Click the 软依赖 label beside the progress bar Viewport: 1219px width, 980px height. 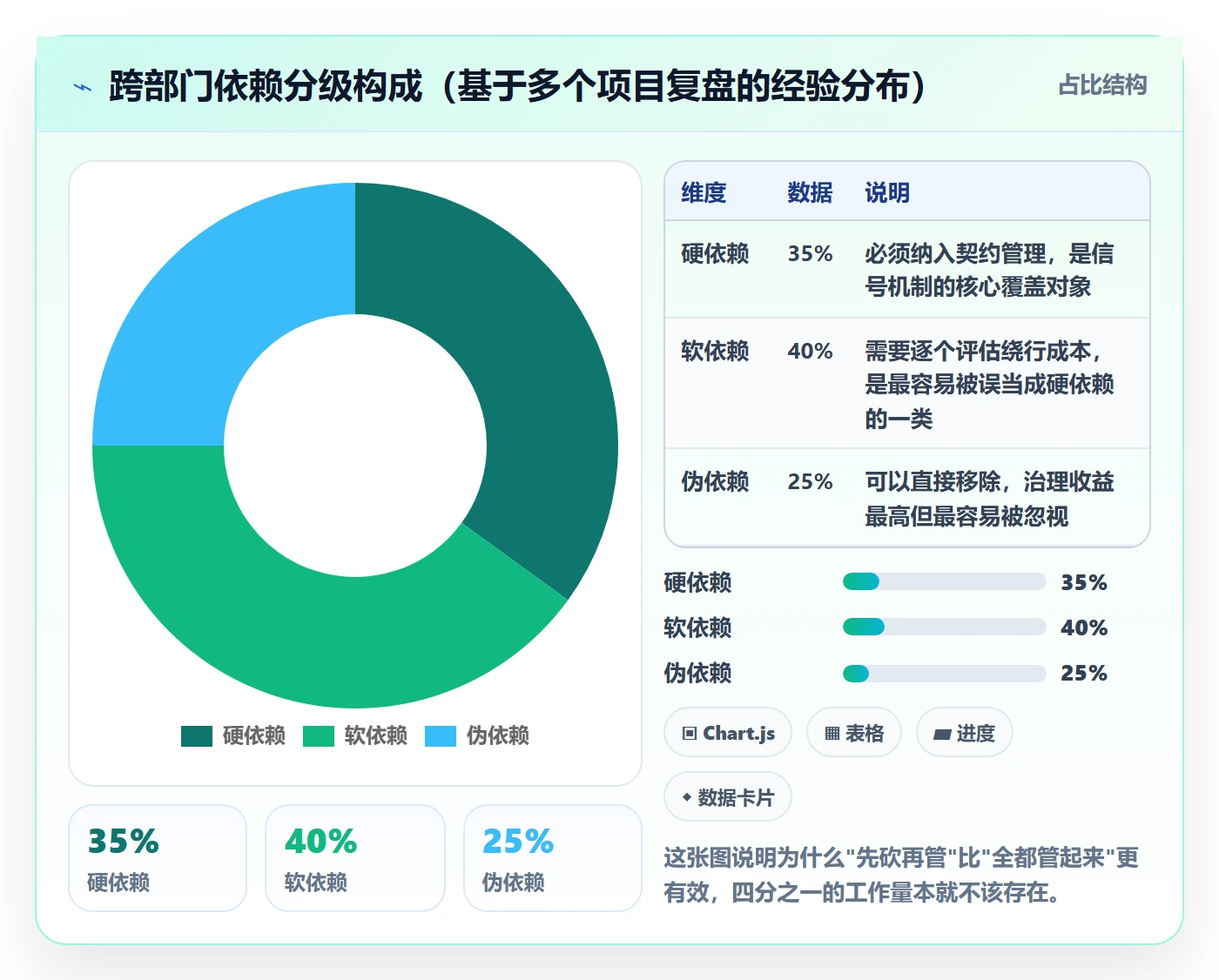(697, 628)
